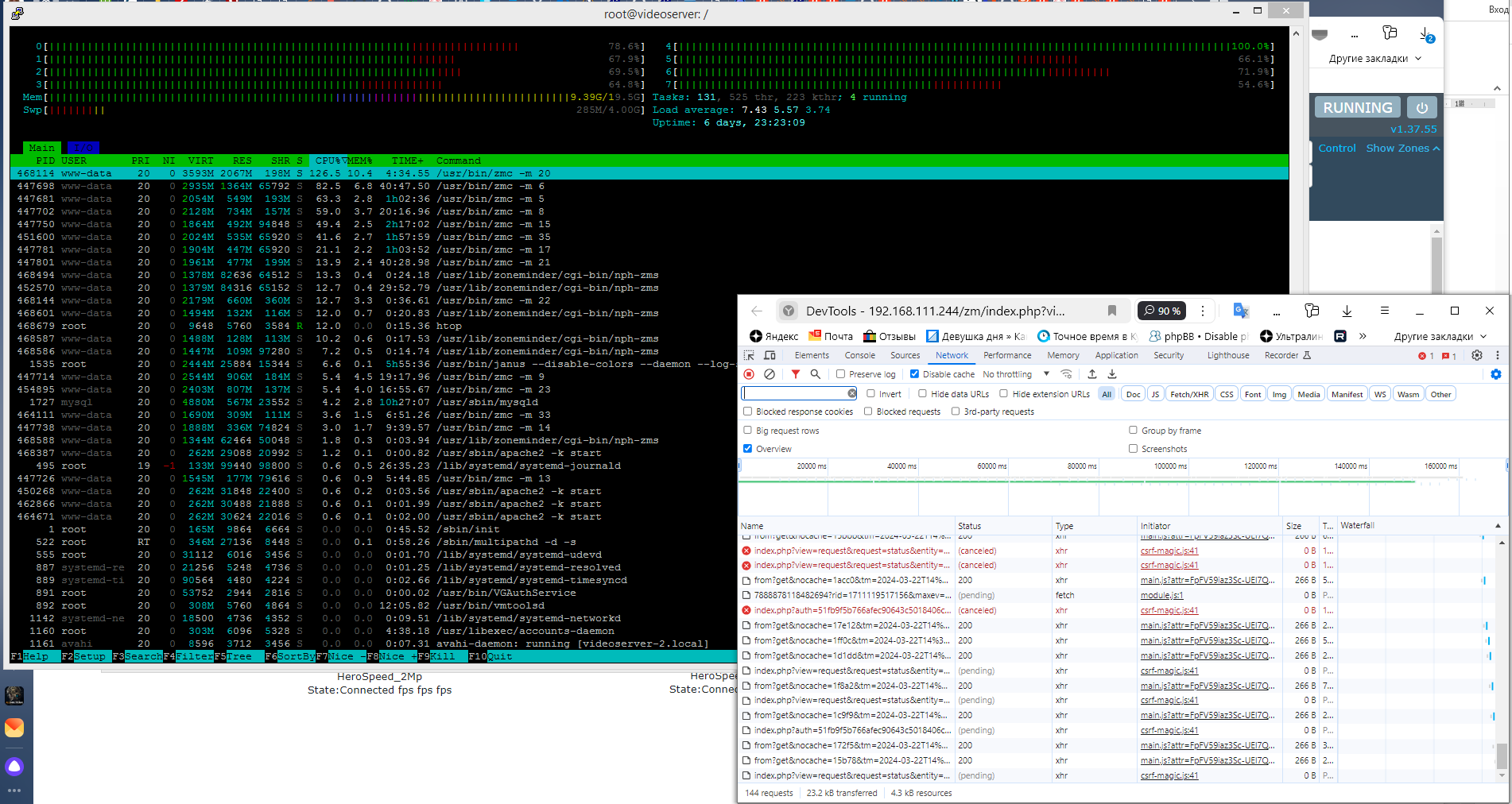Open the network search magnifier
The image size is (1512, 804).
(x=815, y=374)
